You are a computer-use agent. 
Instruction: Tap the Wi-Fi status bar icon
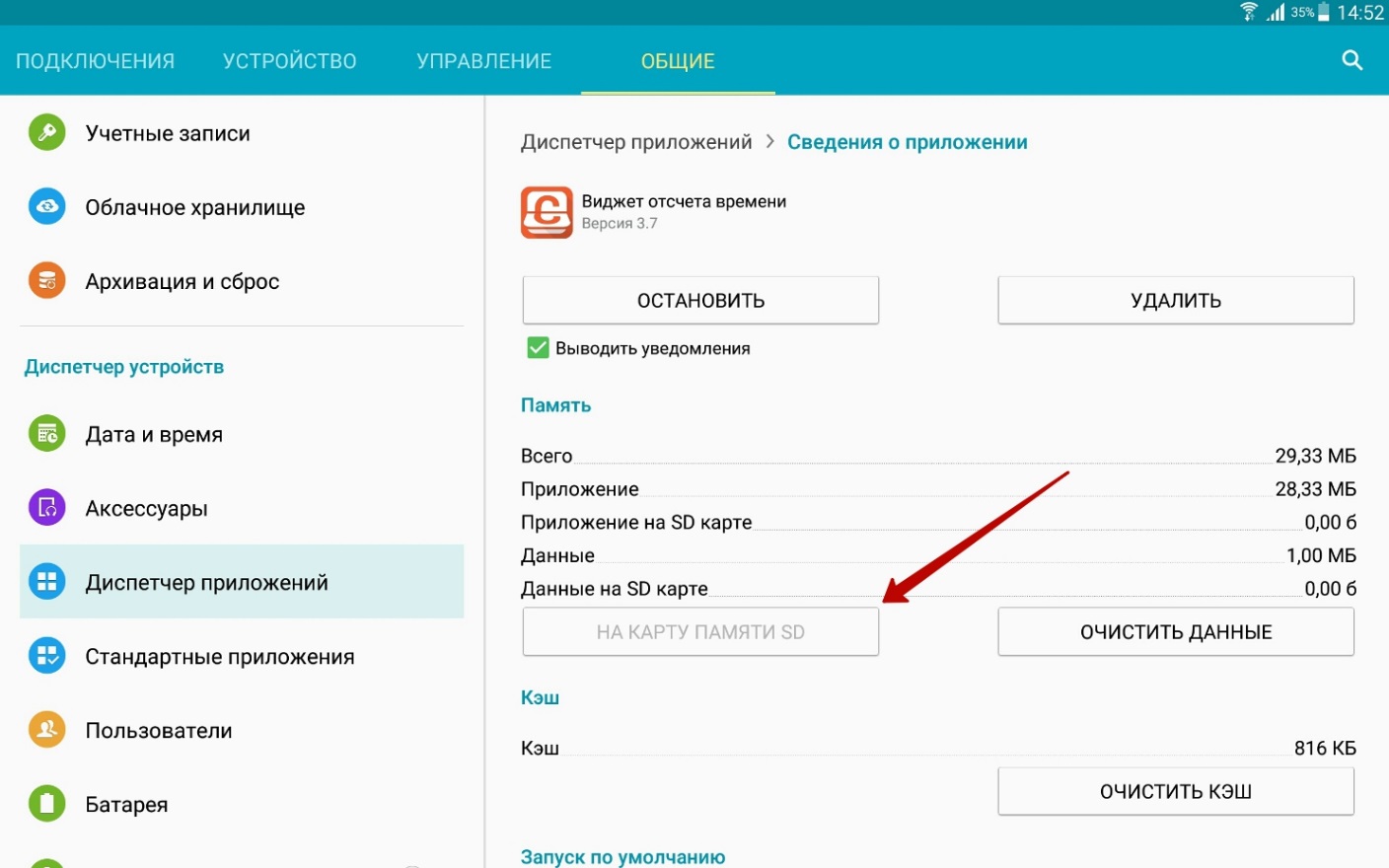1249,12
